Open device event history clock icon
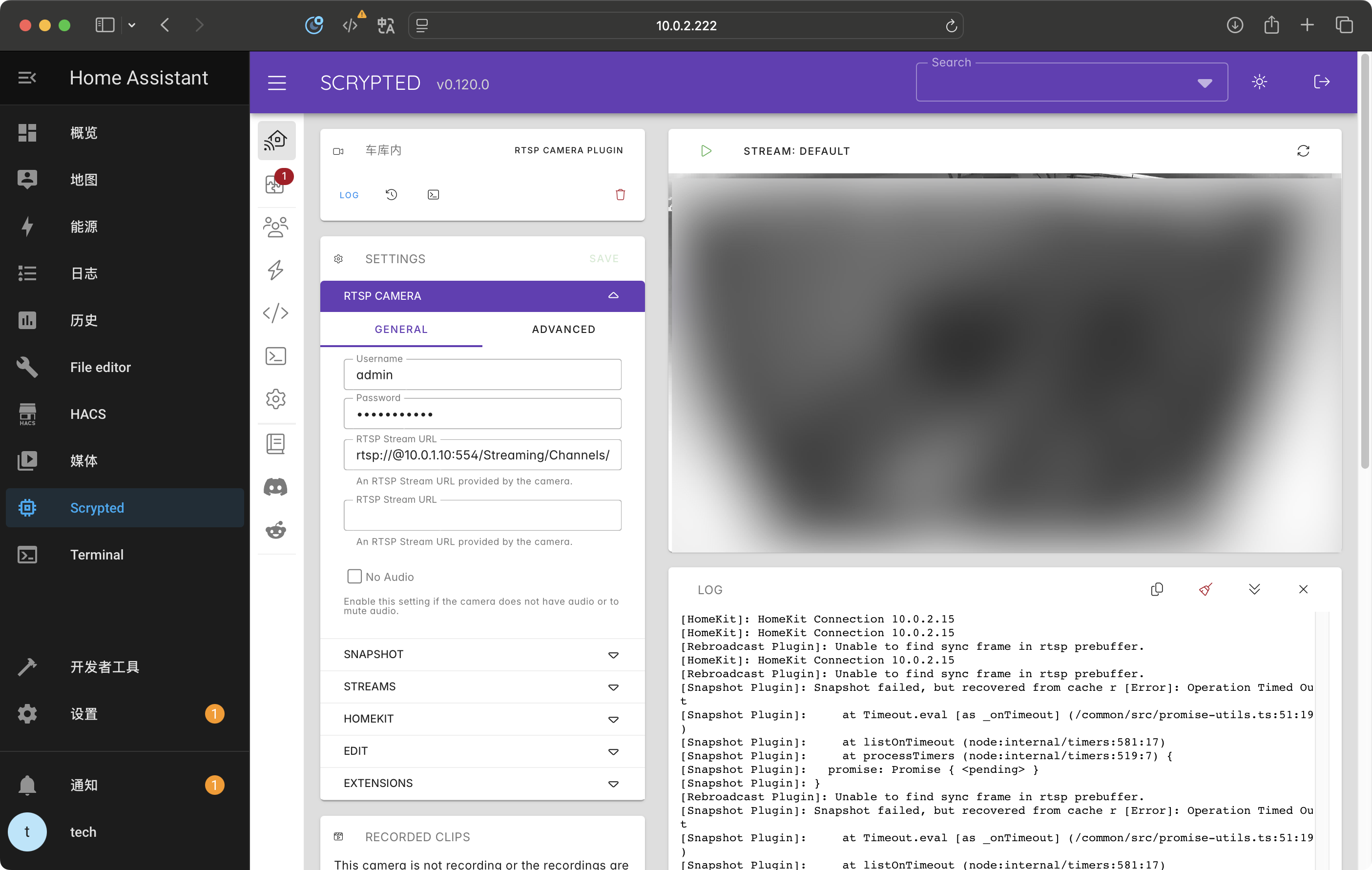The width and height of the screenshot is (1372, 870). [392, 195]
